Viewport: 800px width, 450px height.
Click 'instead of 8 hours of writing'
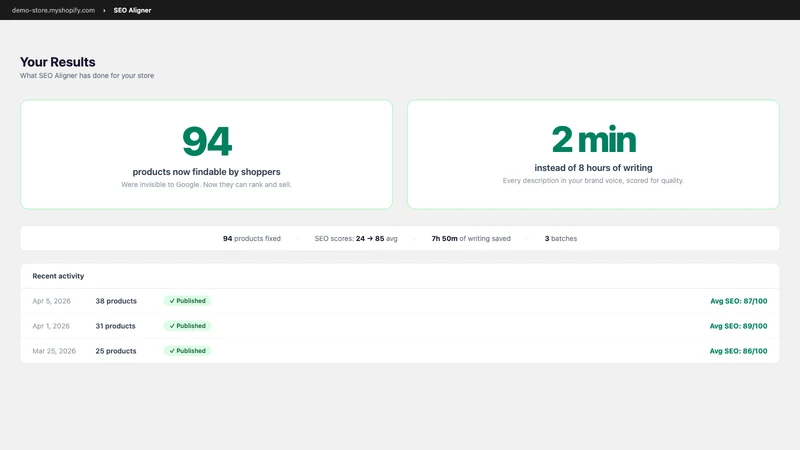coord(593,168)
